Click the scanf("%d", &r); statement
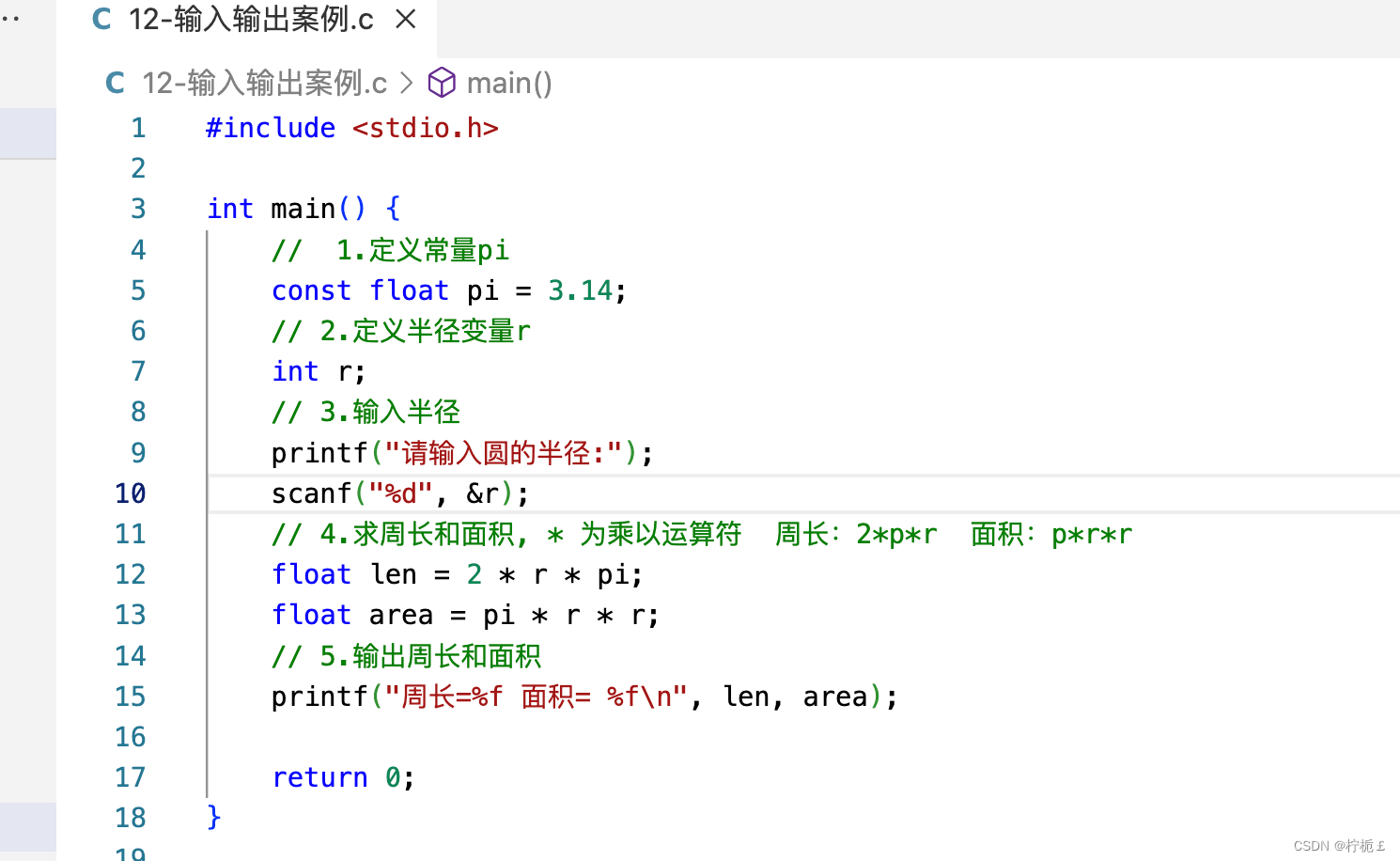The image size is (1400, 861). [x=400, y=493]
